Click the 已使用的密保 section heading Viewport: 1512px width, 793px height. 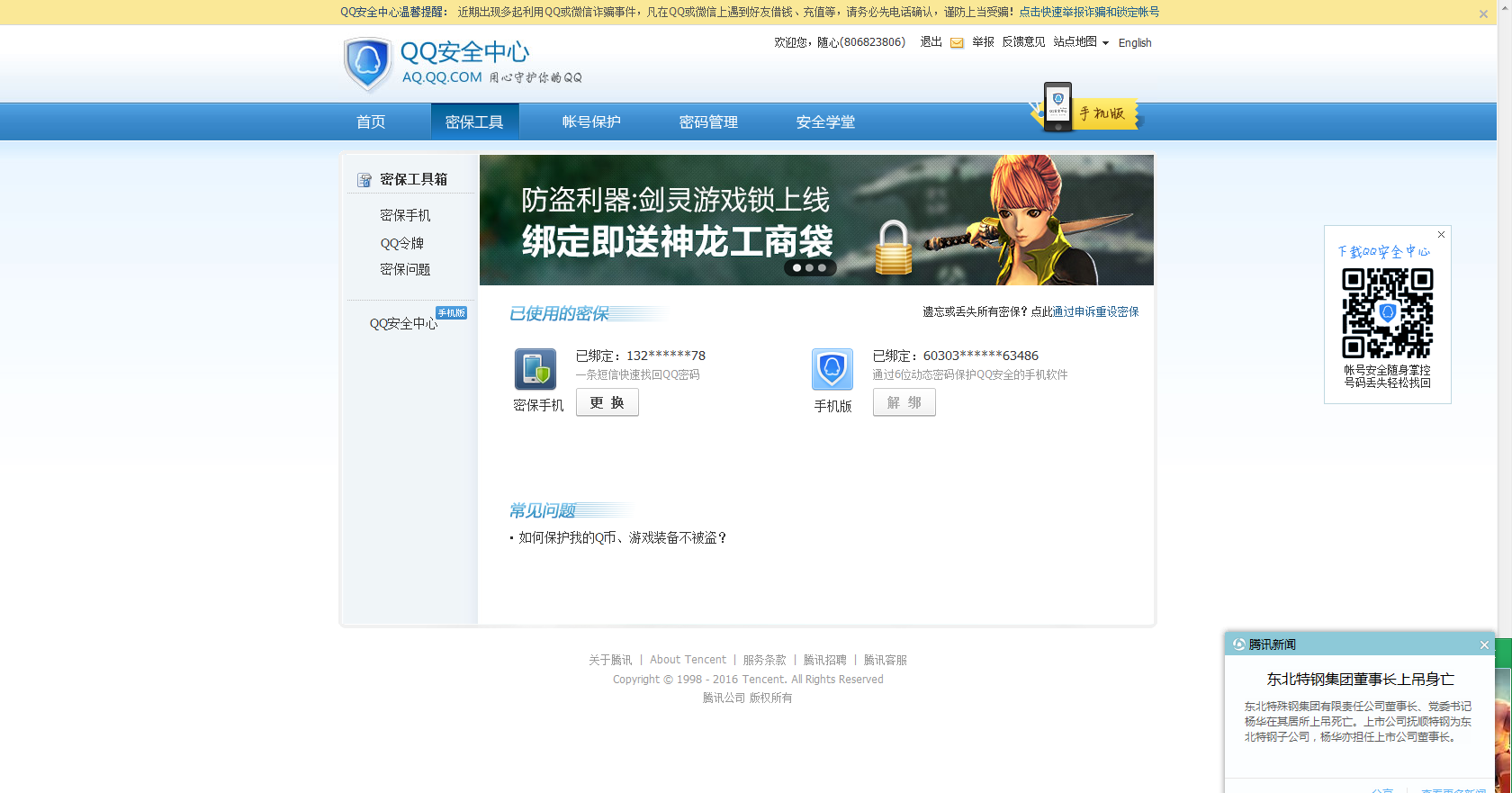coord(559,313)
